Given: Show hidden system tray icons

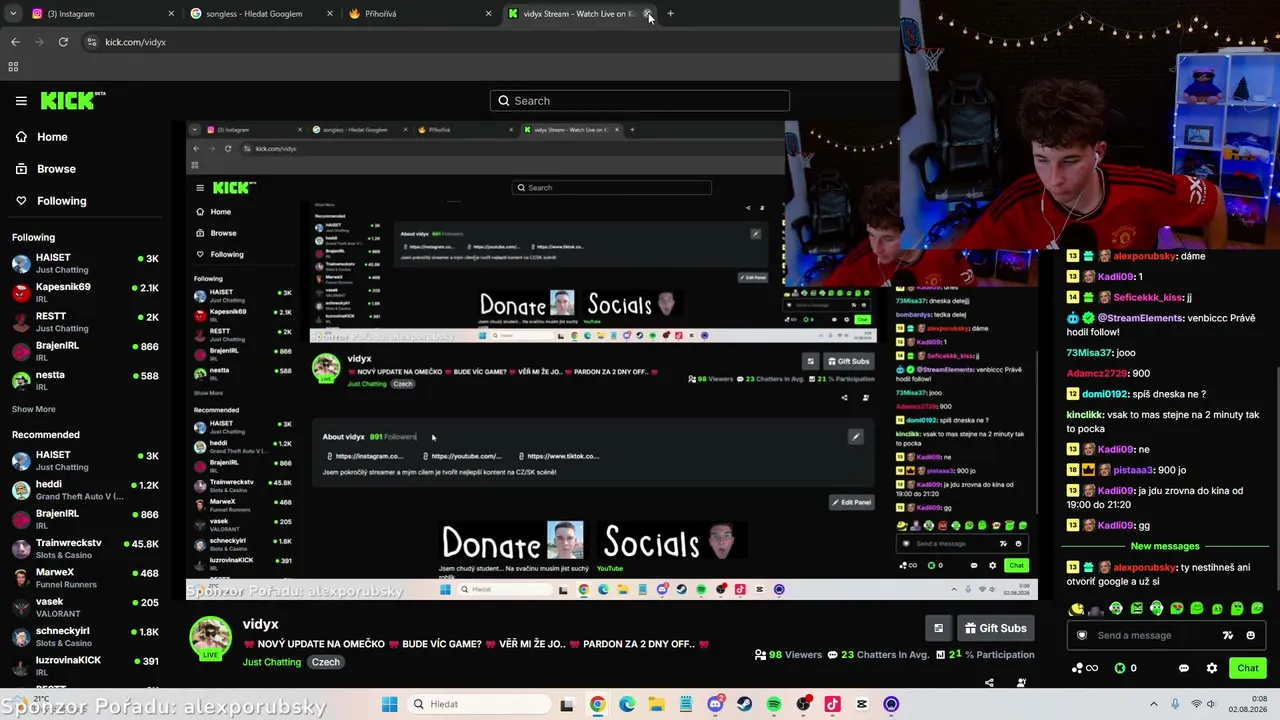Looking at the screenshot, I should tap(1153, 704).
